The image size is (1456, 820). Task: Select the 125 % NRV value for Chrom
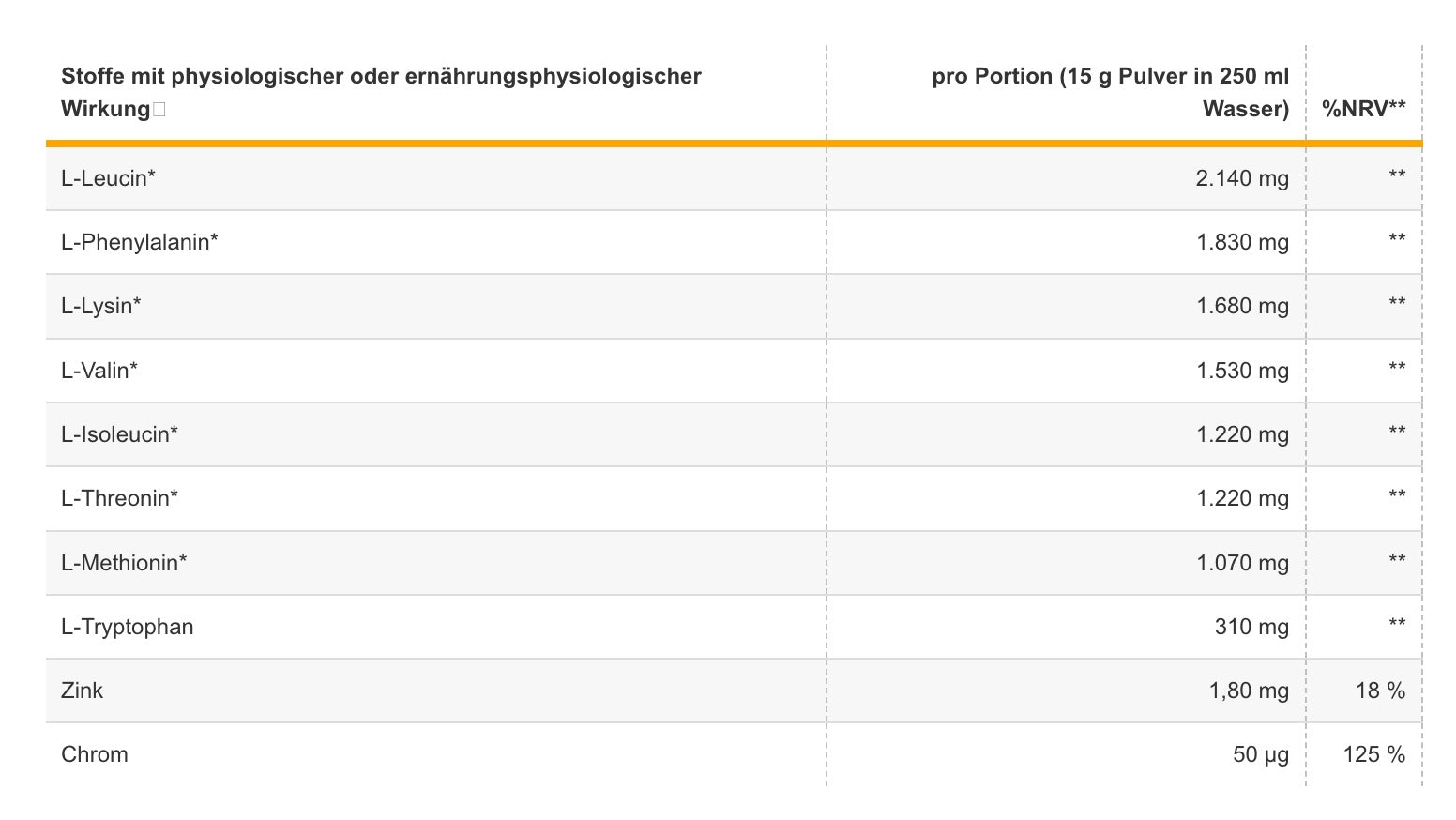pyautogui.click(x=1374, y=754)
